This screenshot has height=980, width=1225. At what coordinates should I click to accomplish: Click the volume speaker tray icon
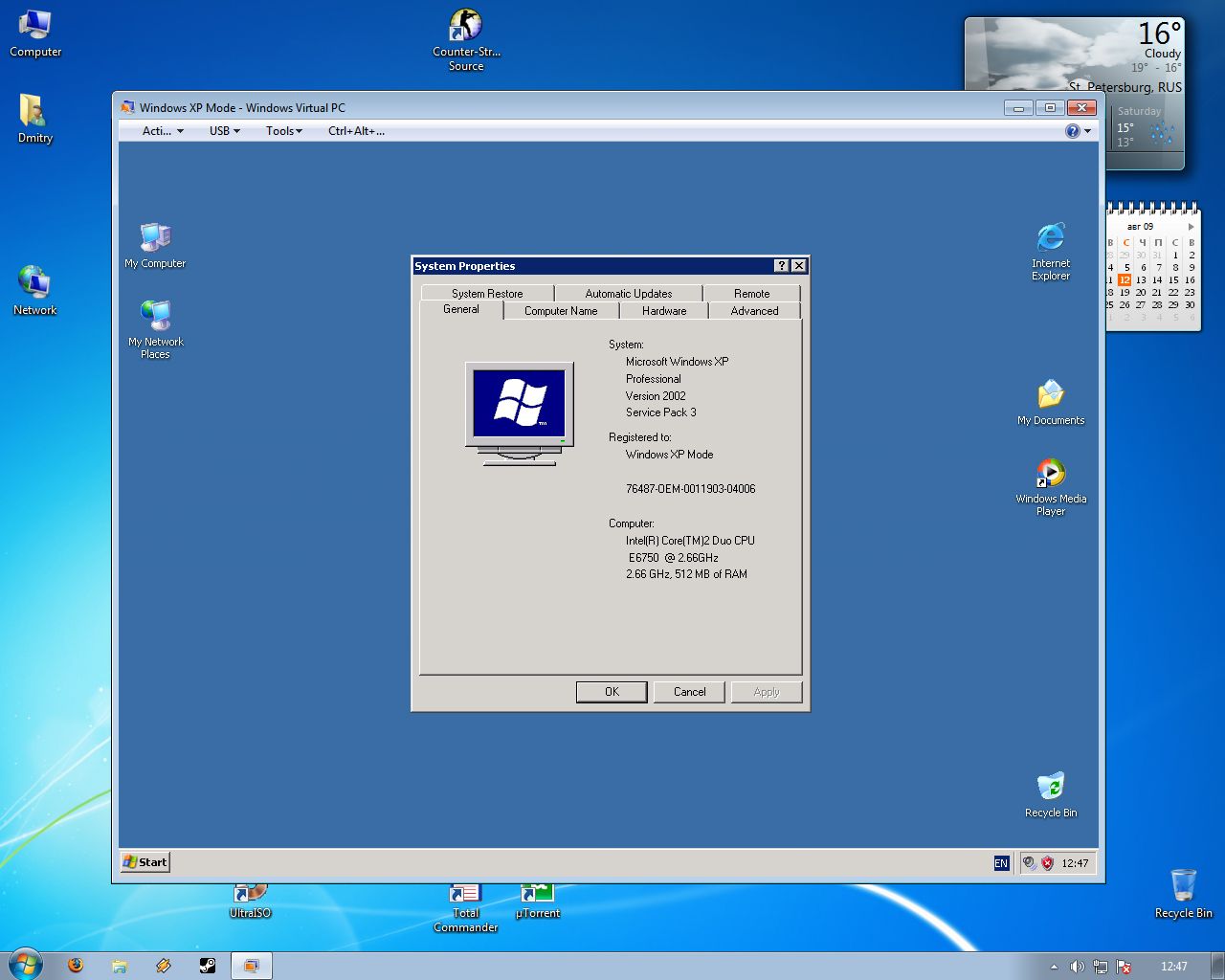pos(1077,967)
